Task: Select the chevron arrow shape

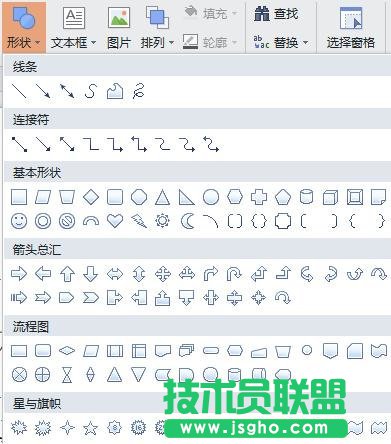Action: 91,297
